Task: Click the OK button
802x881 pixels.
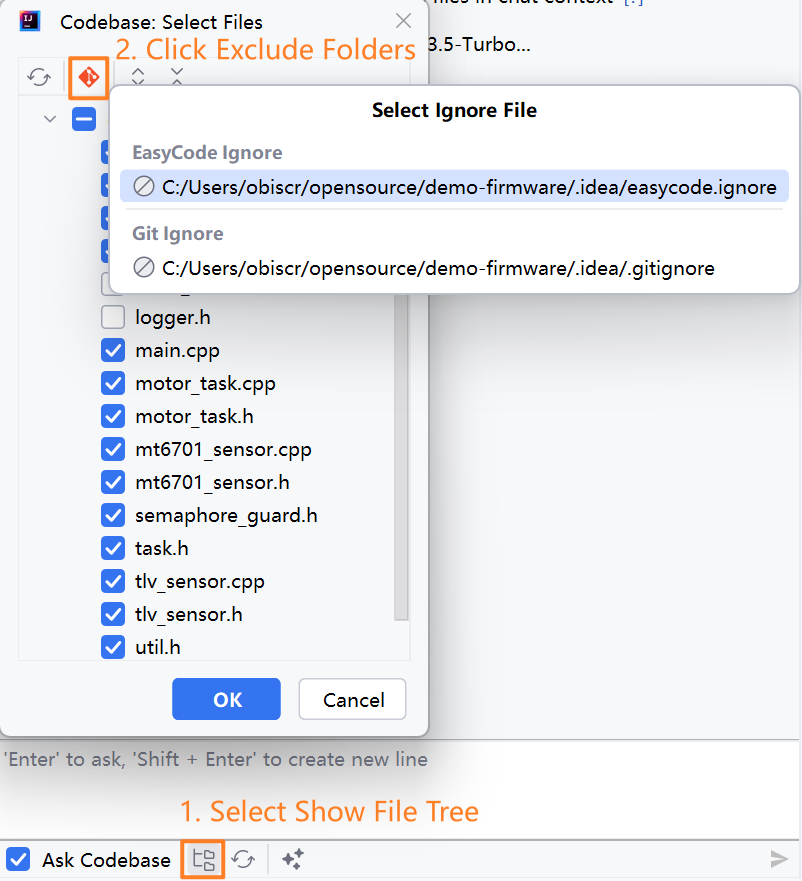Action: click(226, 699)
